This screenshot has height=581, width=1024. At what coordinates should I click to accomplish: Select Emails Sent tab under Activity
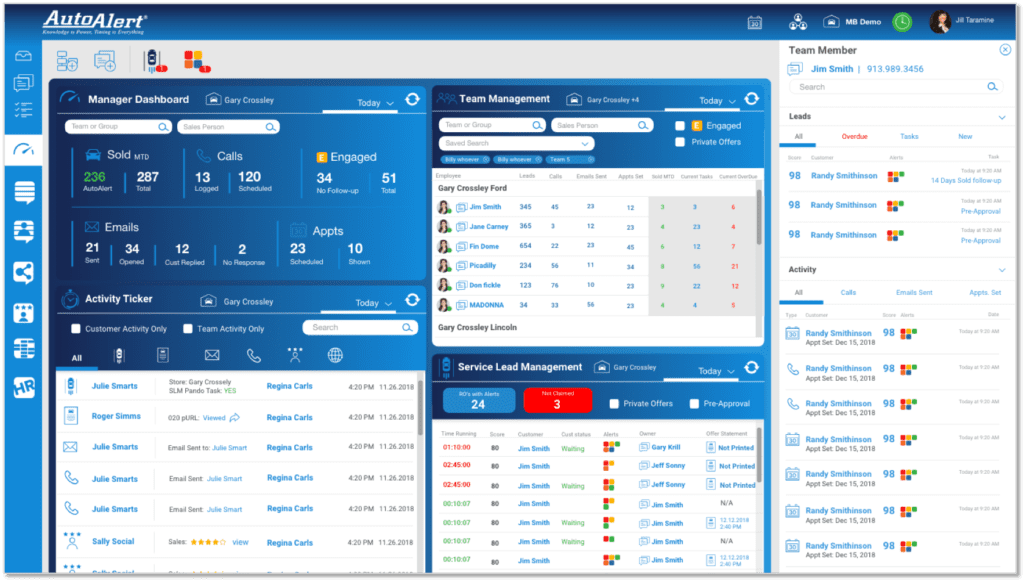click(x=914, y=293)
